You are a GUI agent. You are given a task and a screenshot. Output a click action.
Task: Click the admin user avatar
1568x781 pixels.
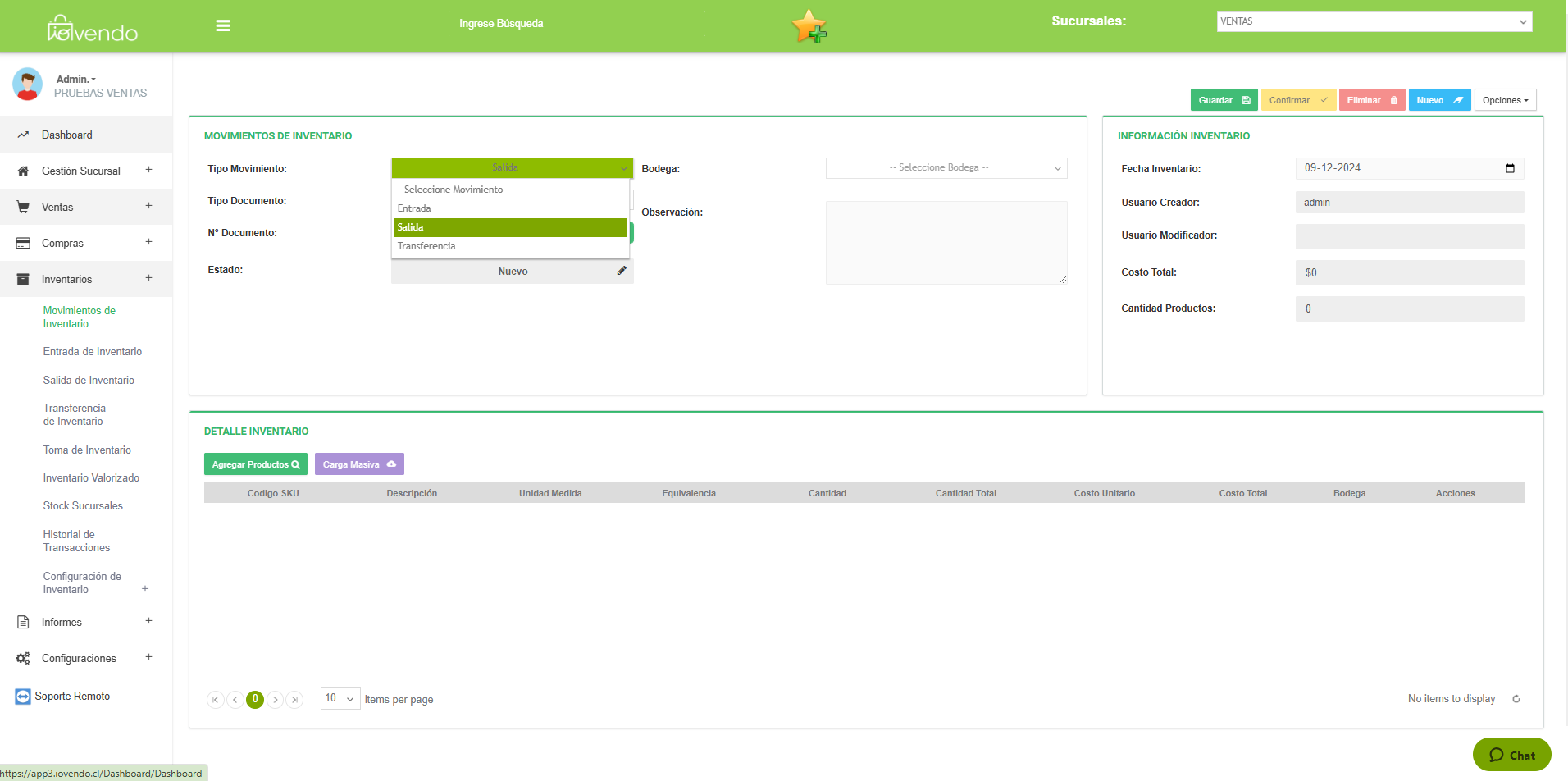28,84
